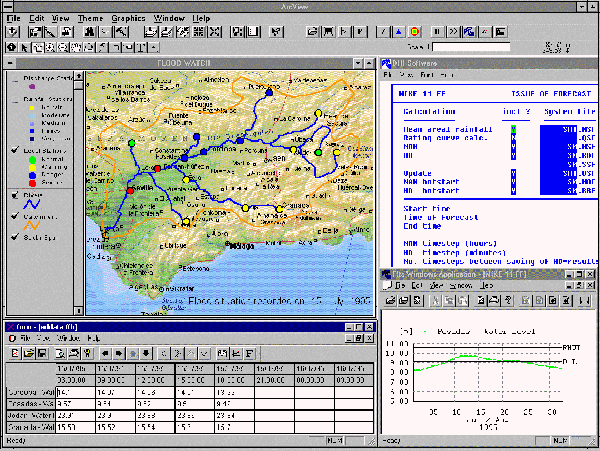Open the Theme menu
Viewport: 600px width, 451px height.
(89, 18)
